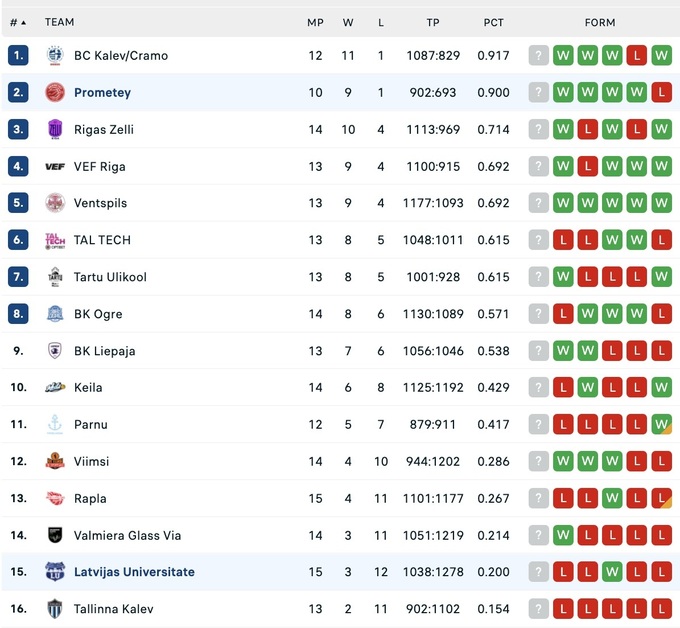Click the W wins column header

coord(348,22)
